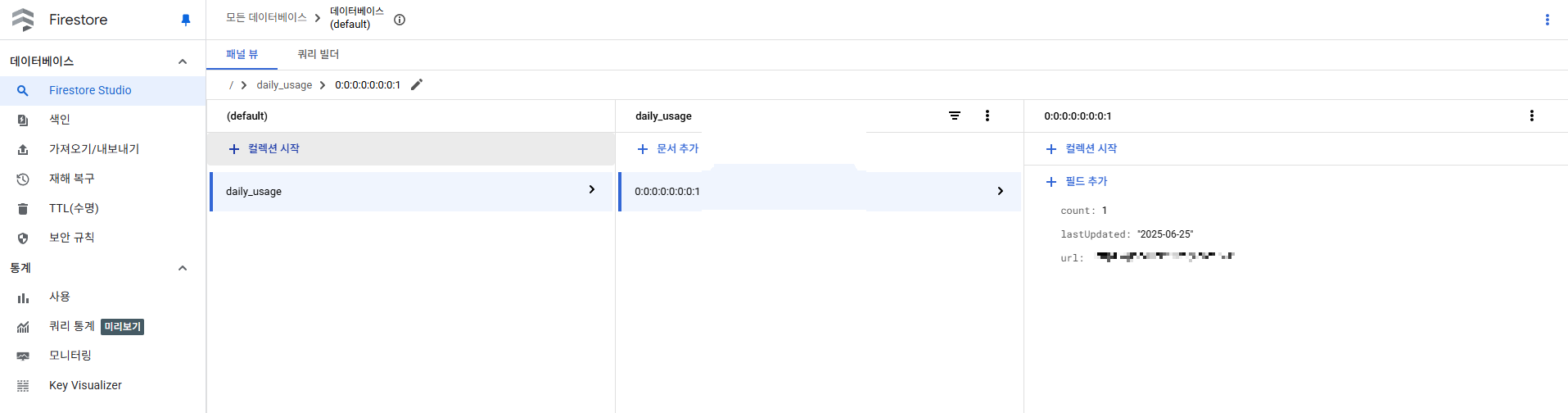Click the 색인 index icon
Image resolution: width=1568 pixels, height=413 pixels.
click(x=23, y=120)
